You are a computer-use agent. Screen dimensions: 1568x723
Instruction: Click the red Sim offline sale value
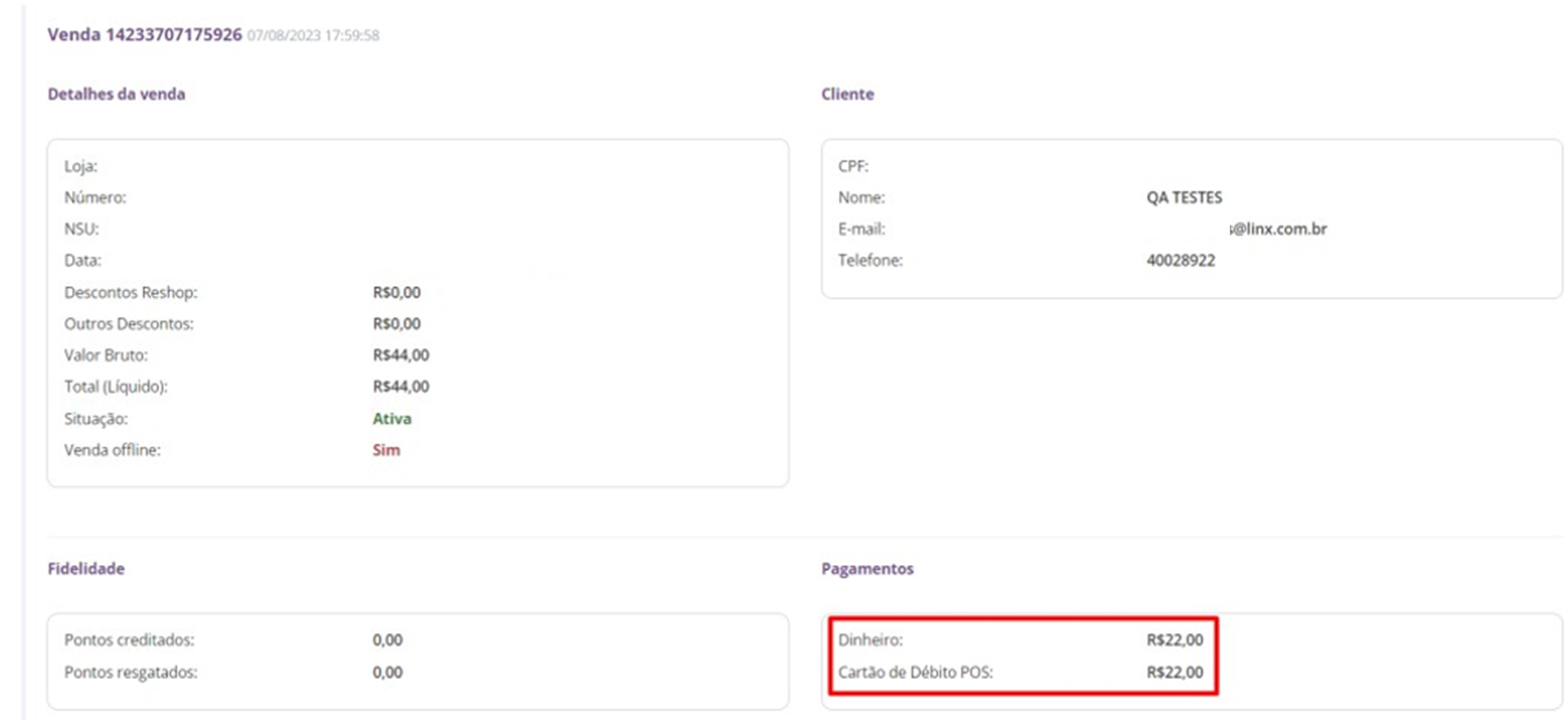[x=386, y=450]
